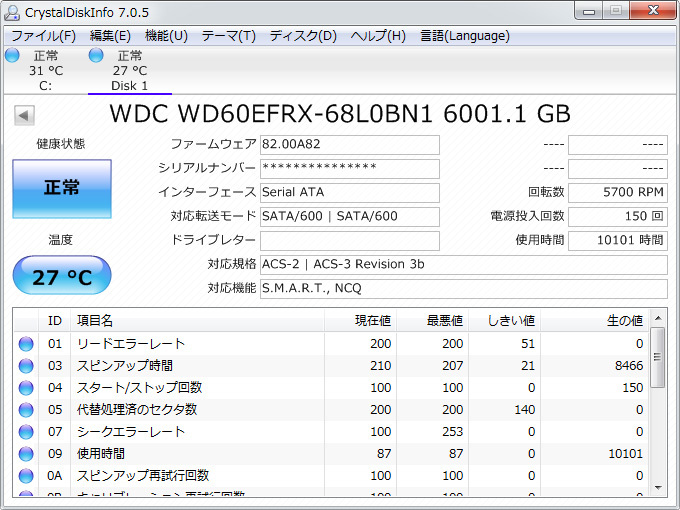The image size is (680, 510).
Task: Switch to the Disk 1 tab
Action: (130, 71)
